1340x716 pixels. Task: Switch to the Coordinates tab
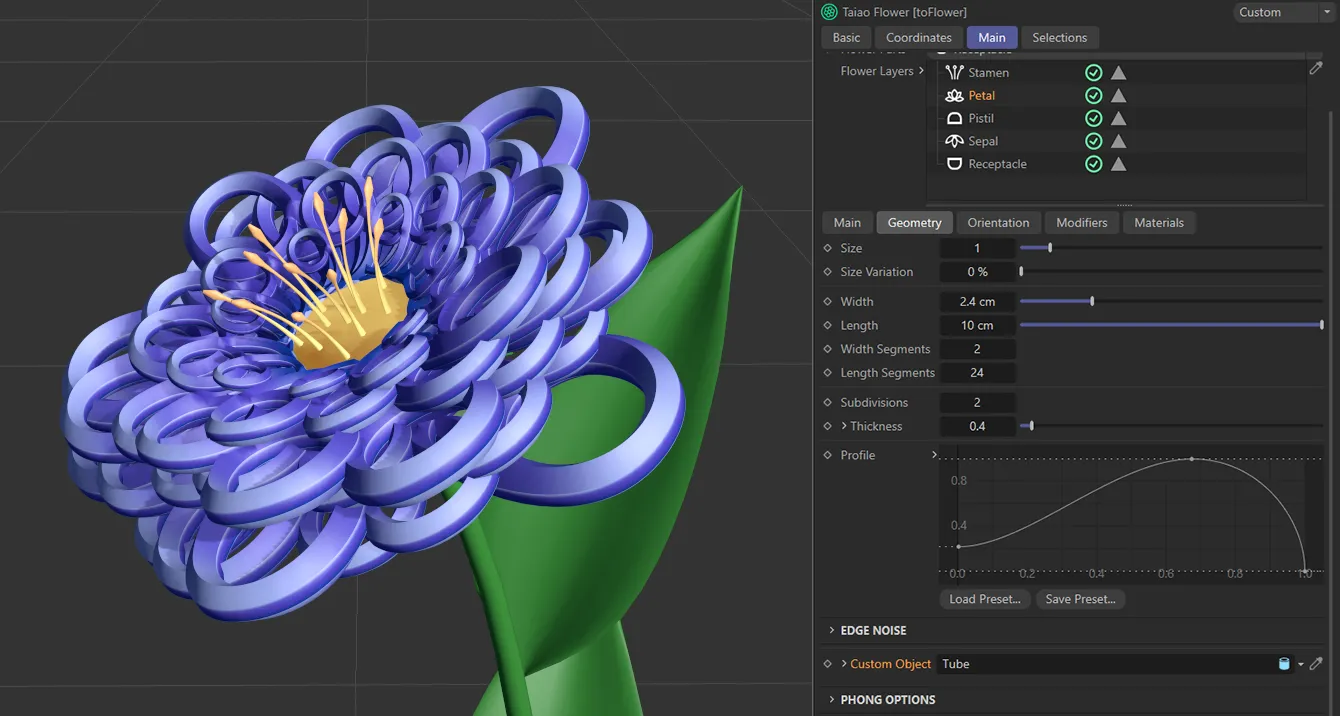coord(919,37)
